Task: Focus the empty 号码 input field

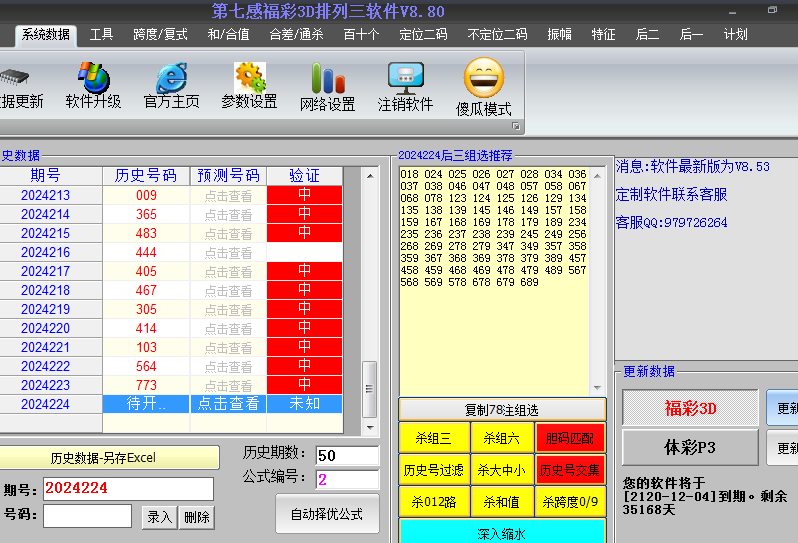Action: (x=88, y=516)
